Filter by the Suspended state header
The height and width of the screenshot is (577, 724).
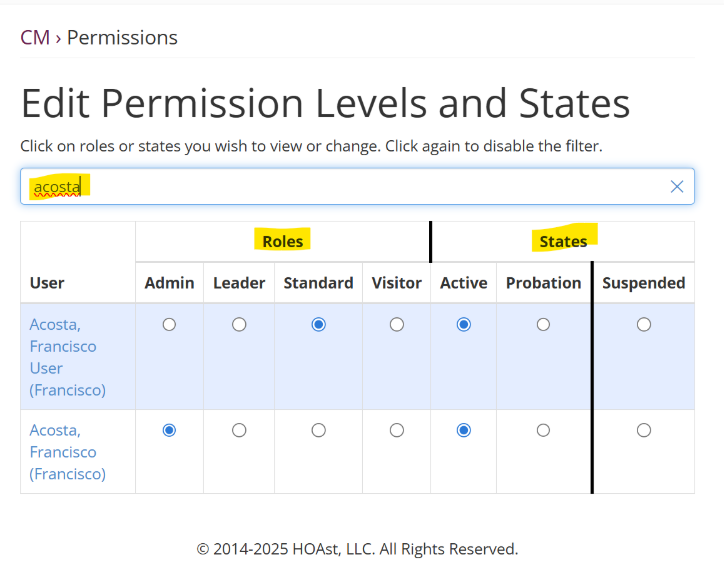(644, 283)
